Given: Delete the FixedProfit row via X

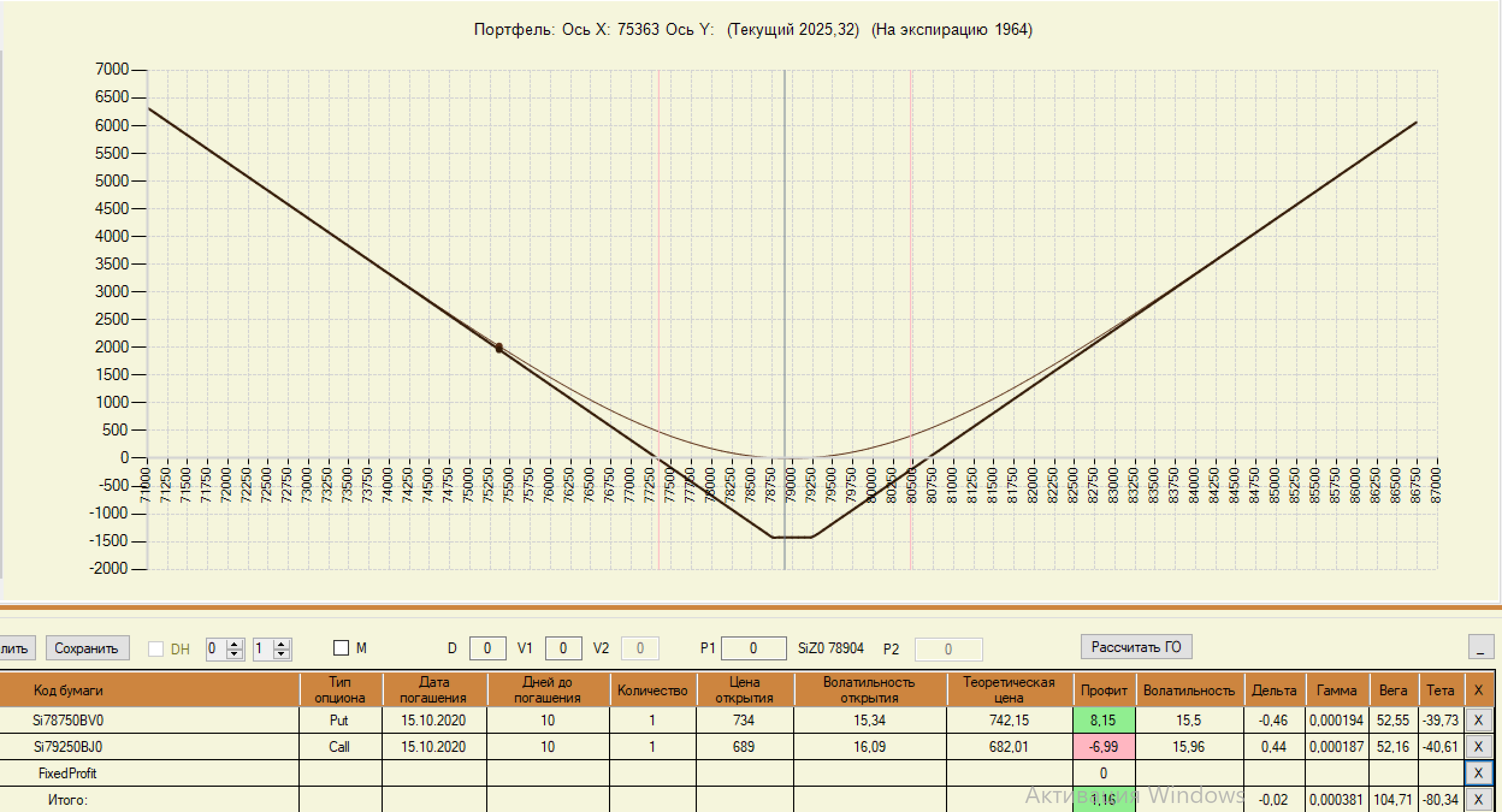Looking at the screenshot, I should click(1478, 773).
